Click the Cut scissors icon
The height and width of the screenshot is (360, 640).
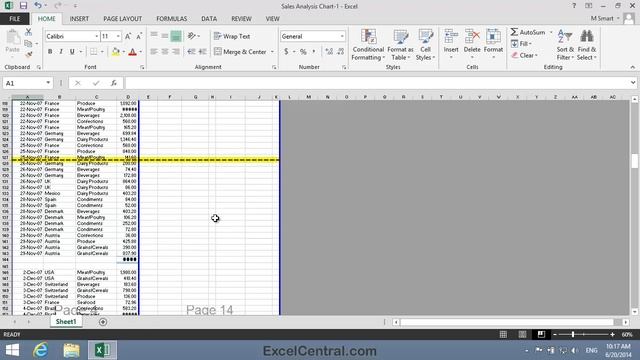tap(28, 32)
